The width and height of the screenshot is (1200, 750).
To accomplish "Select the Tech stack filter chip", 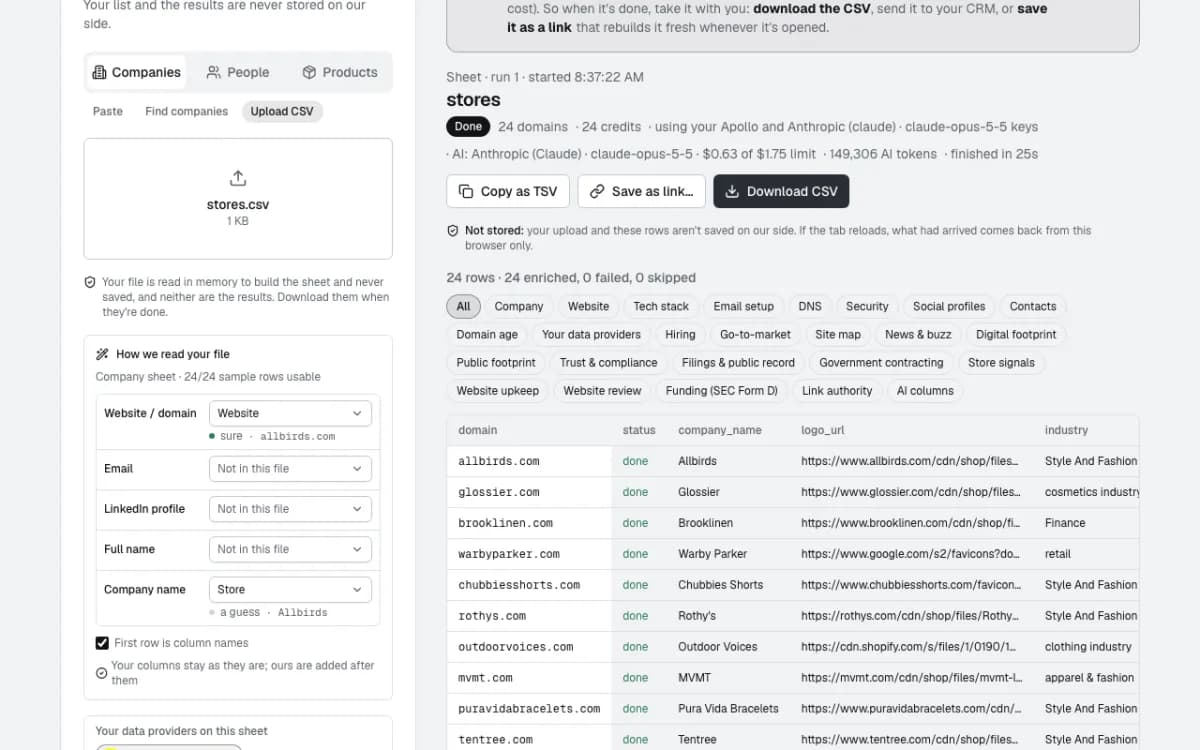I will tap(661, 306).
